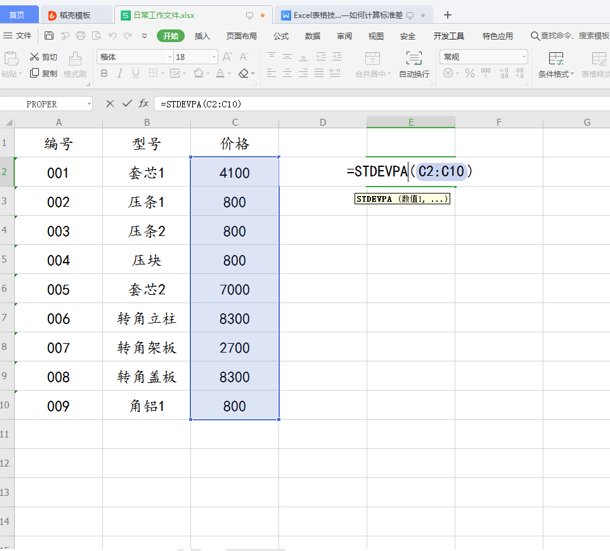Switch to Excel表格技巧 document tab

tap(353, 15)
